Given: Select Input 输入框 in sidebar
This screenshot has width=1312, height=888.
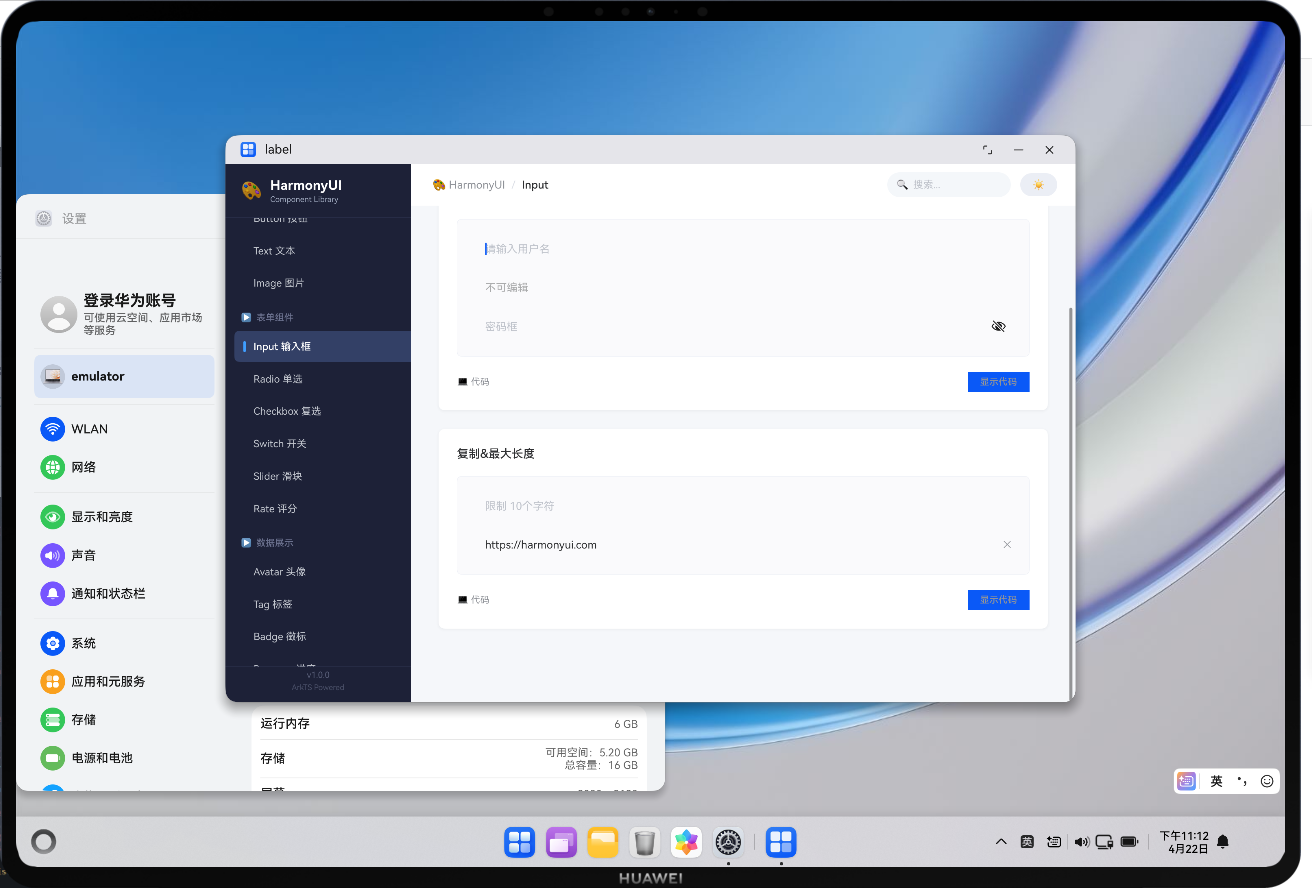Looking at the screenshot, I should [322, 346].
